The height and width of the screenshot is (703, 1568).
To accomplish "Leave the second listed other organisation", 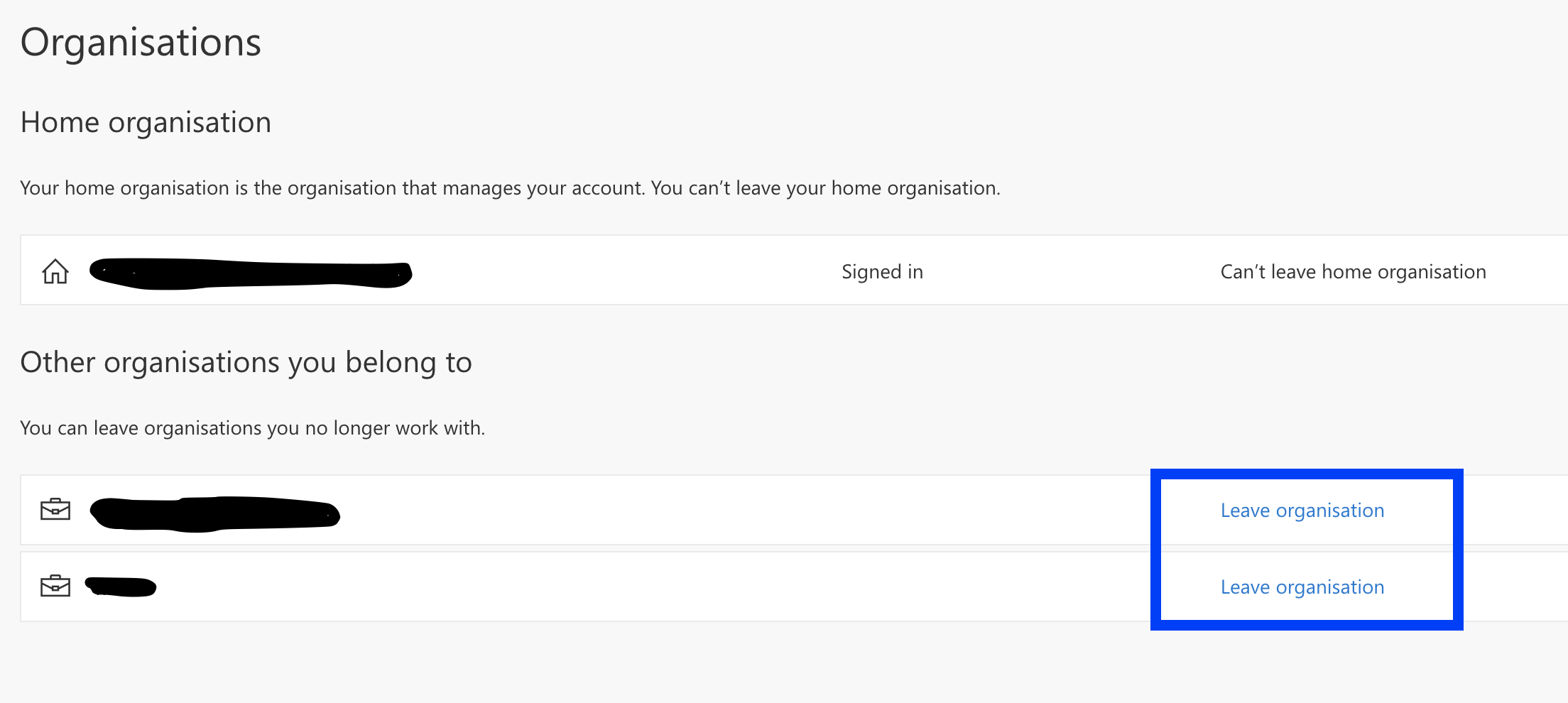I will pyautogui.click(x=1302, y=587).
